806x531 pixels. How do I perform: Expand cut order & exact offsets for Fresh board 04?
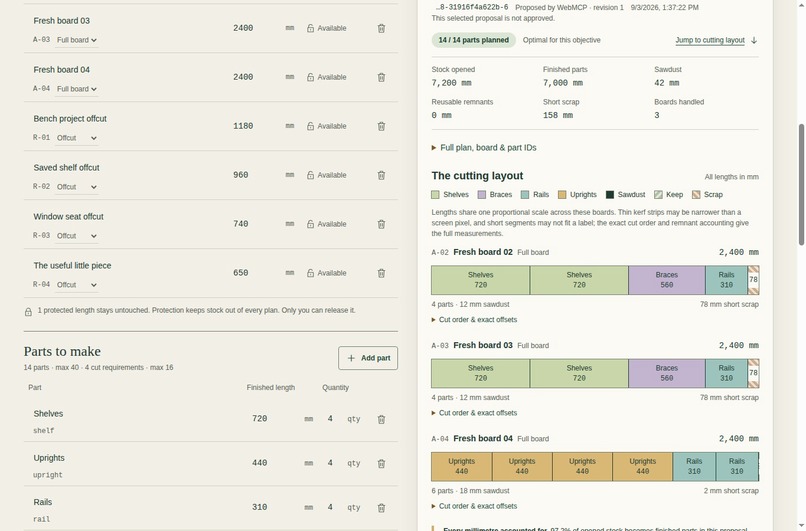[474, 506]
